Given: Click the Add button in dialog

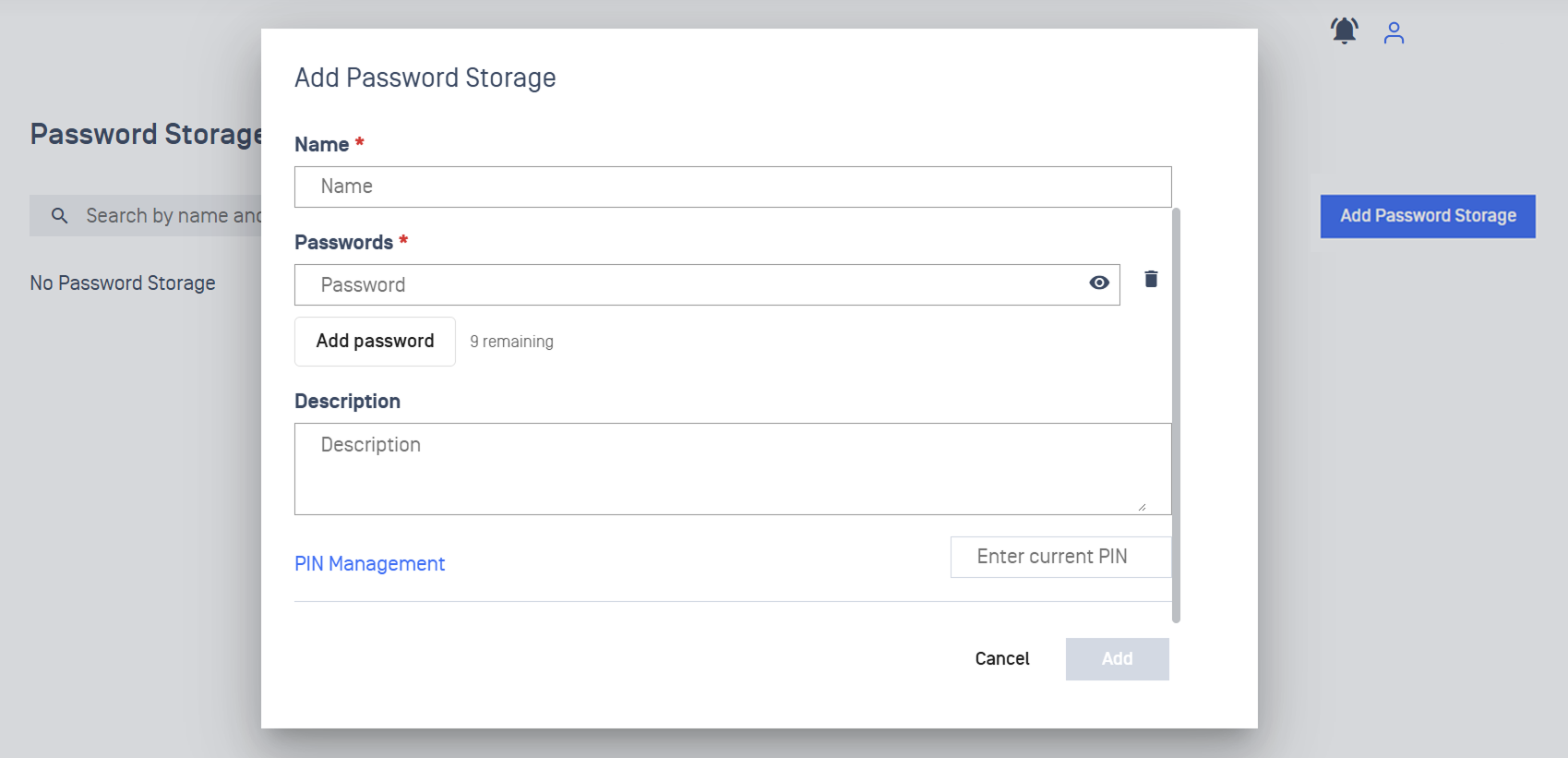Looking at the screenshot, I should click(x=1117, y=659).
